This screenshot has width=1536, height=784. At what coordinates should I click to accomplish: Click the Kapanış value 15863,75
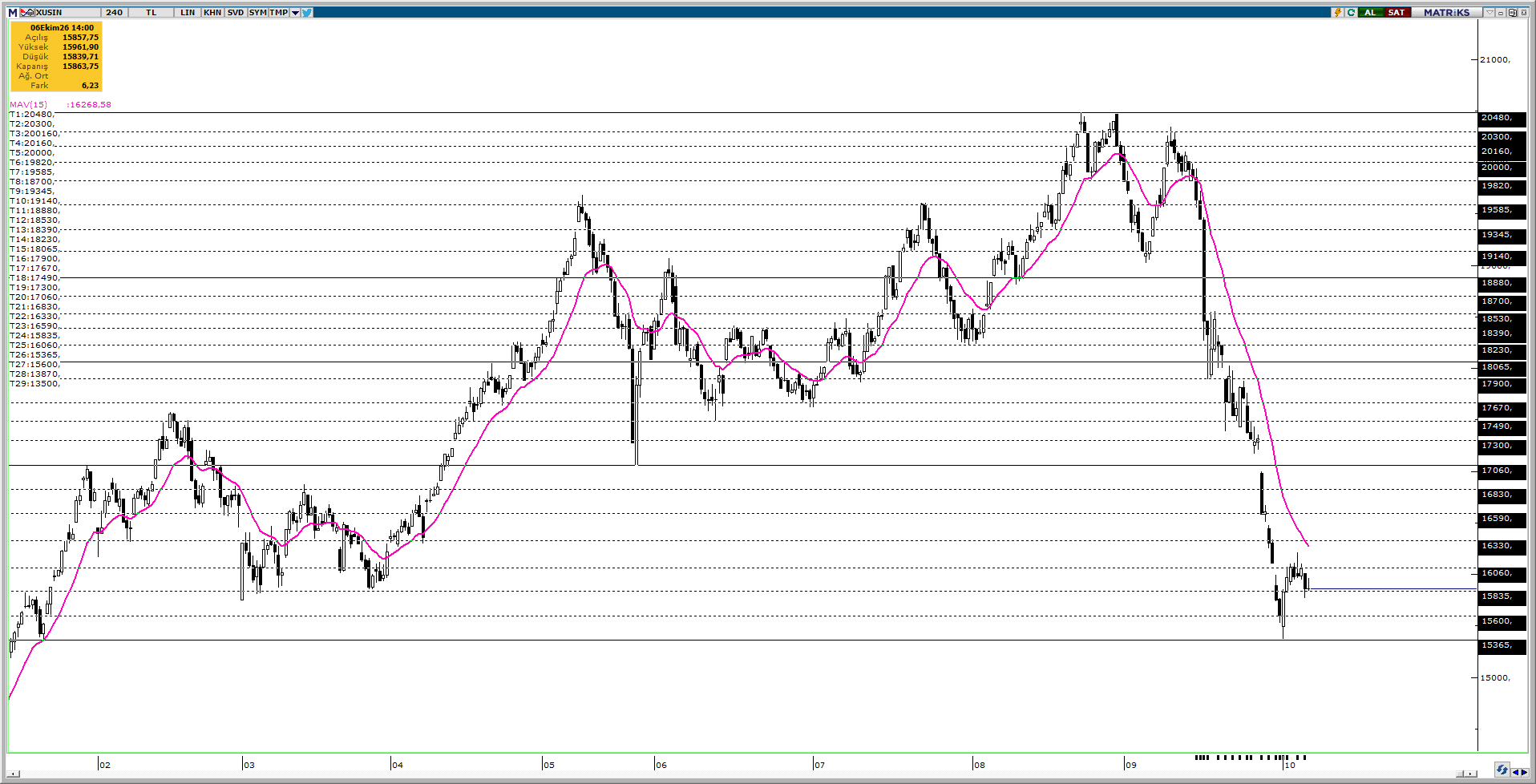click(81, 67)
